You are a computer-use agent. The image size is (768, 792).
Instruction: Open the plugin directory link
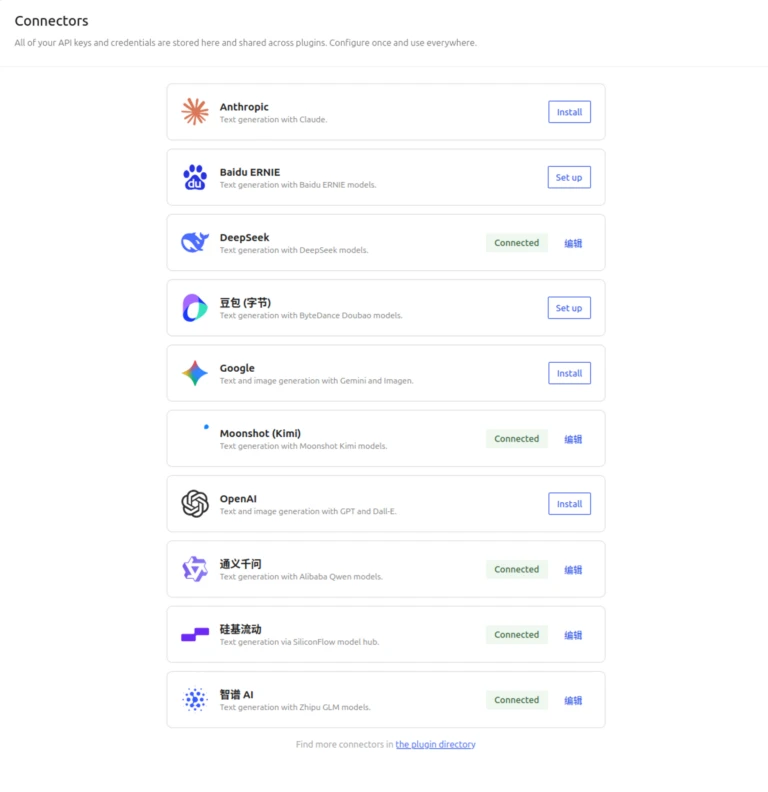pyautogui.click(x=435, y=744)
